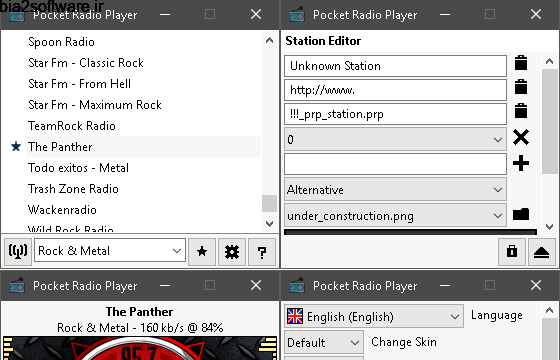Open the English (English) language dropdown
Image resolution: width=560 pixels, height=360 pixels.
[374, 316]
